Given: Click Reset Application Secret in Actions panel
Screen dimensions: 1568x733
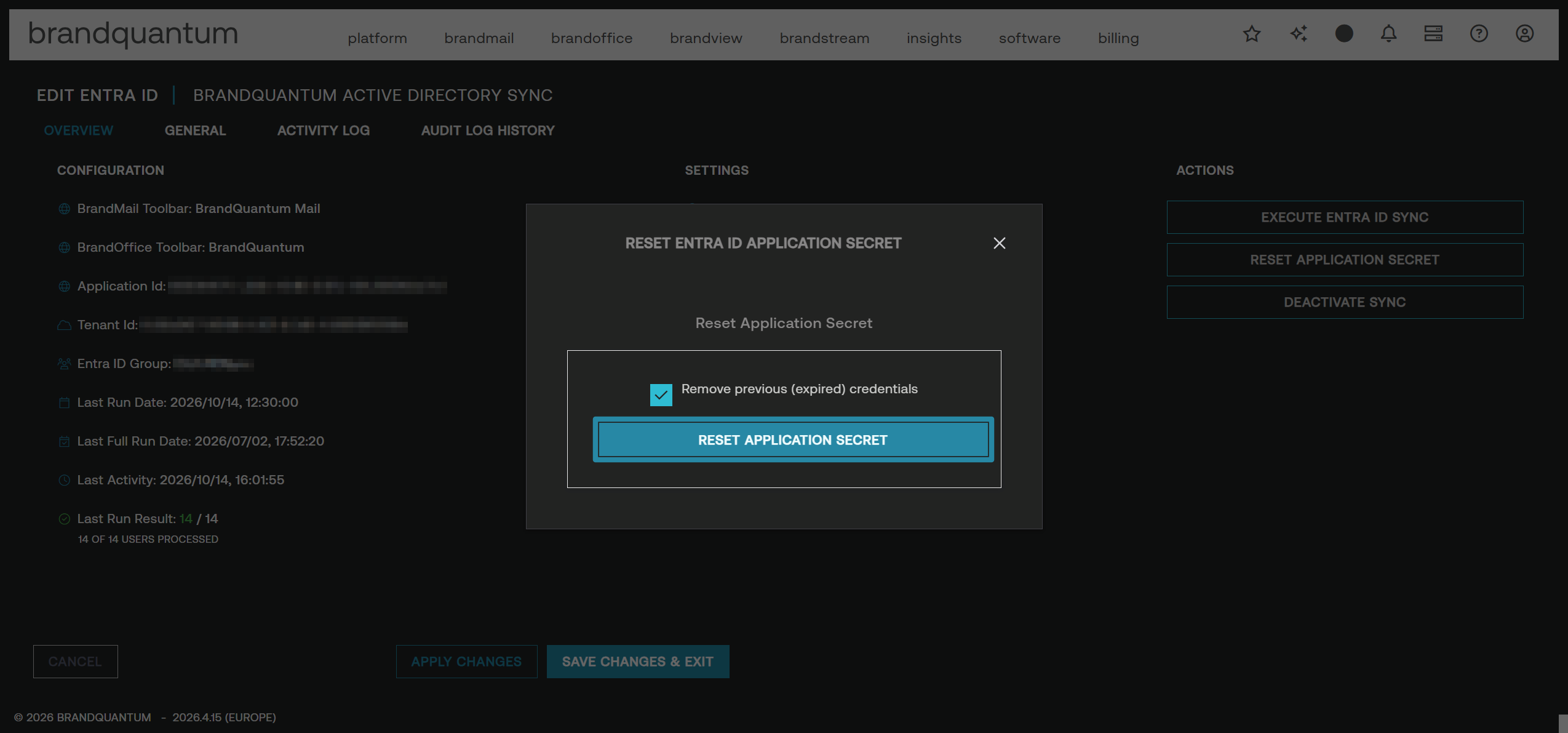Looking at the screenshot, I should (1345, 260).
